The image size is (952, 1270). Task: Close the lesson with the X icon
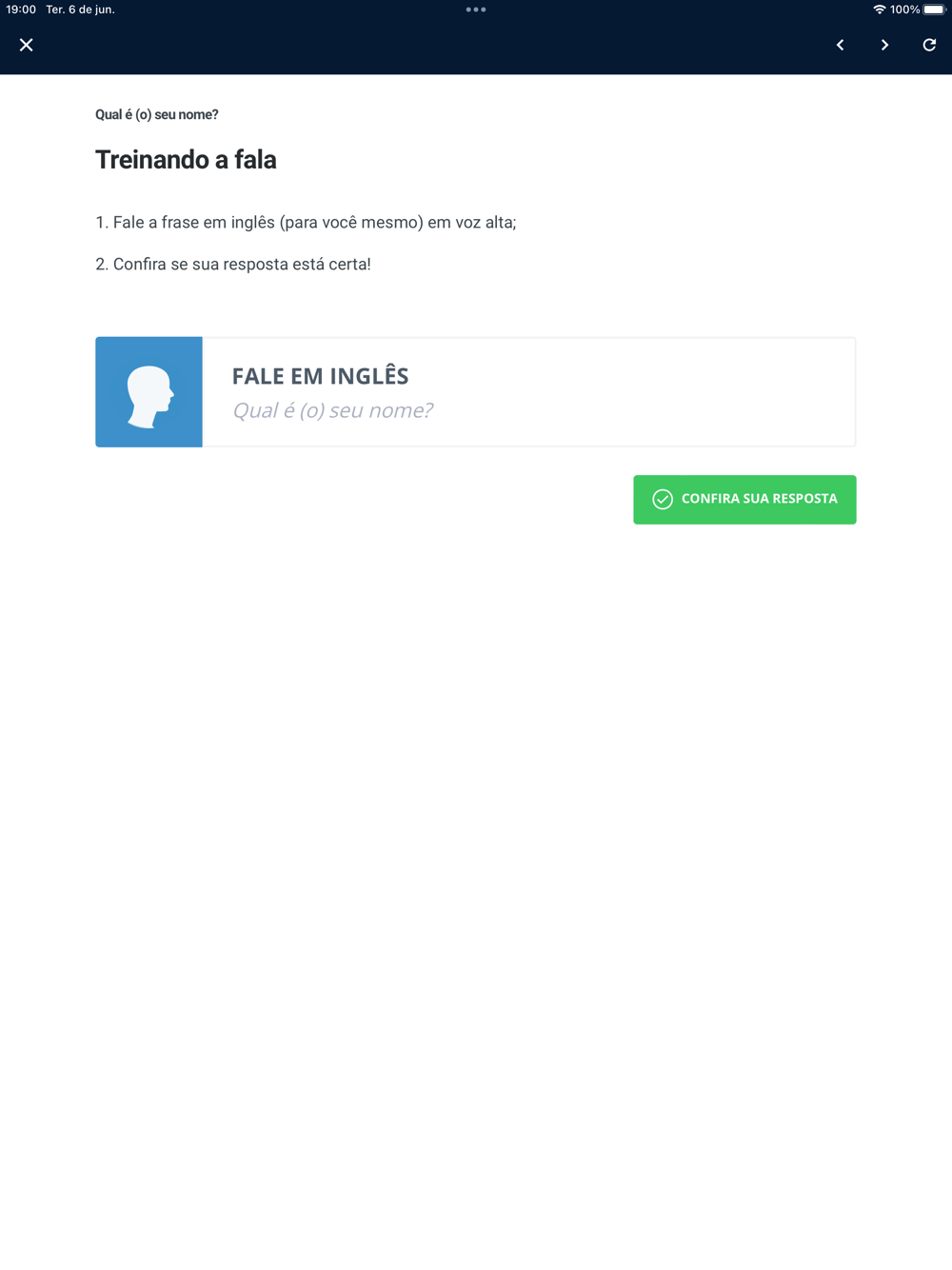pyautogui.click(x=27, y=45)
